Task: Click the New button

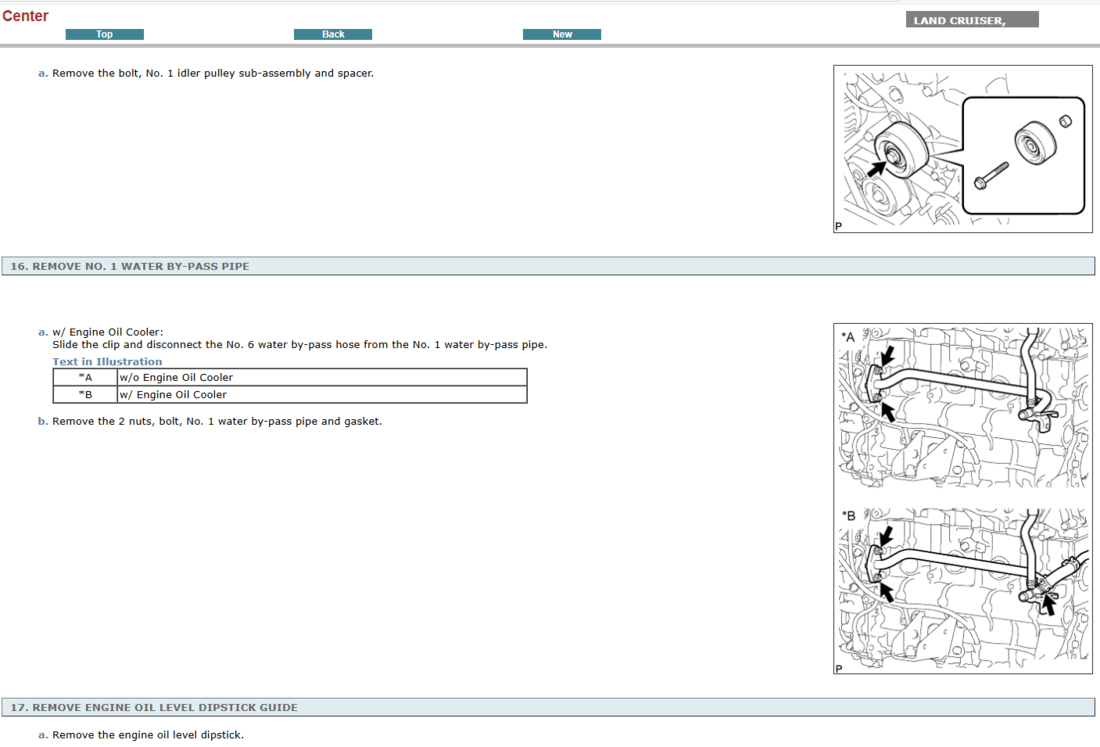Action: (562, 34)
